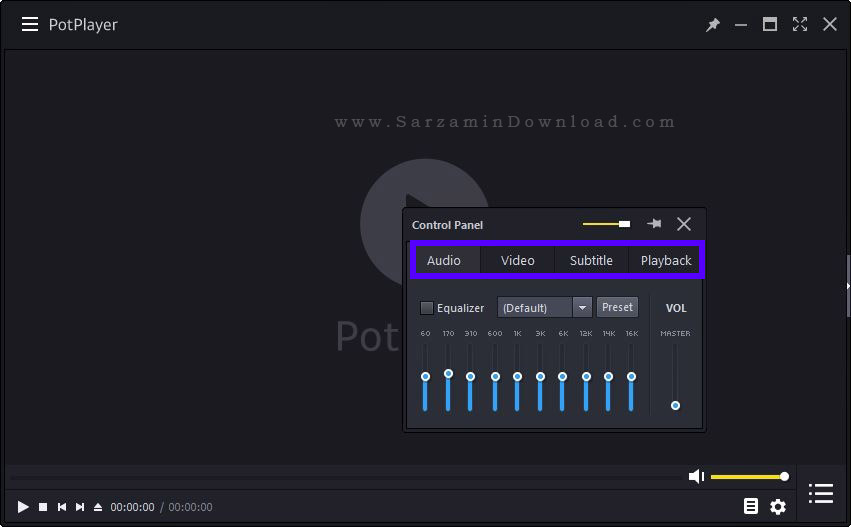Viewport: 851px width, 527px height.
Task: Close the Control Panel dialog
Action: pos(684,224)
